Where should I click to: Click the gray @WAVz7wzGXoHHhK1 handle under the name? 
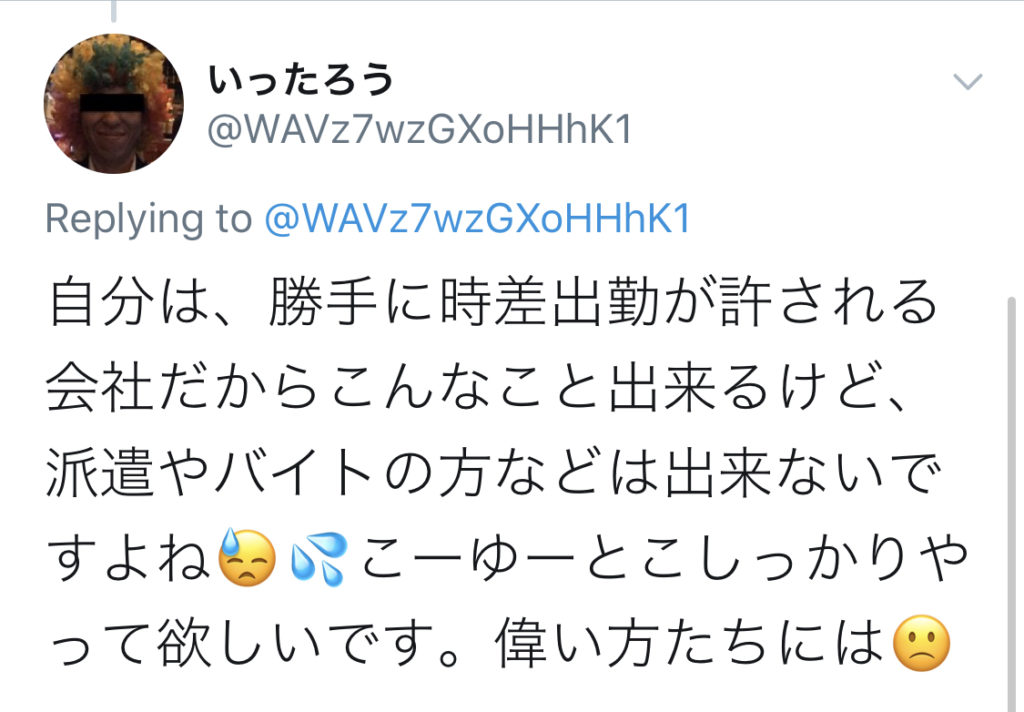tap(420, 130)
